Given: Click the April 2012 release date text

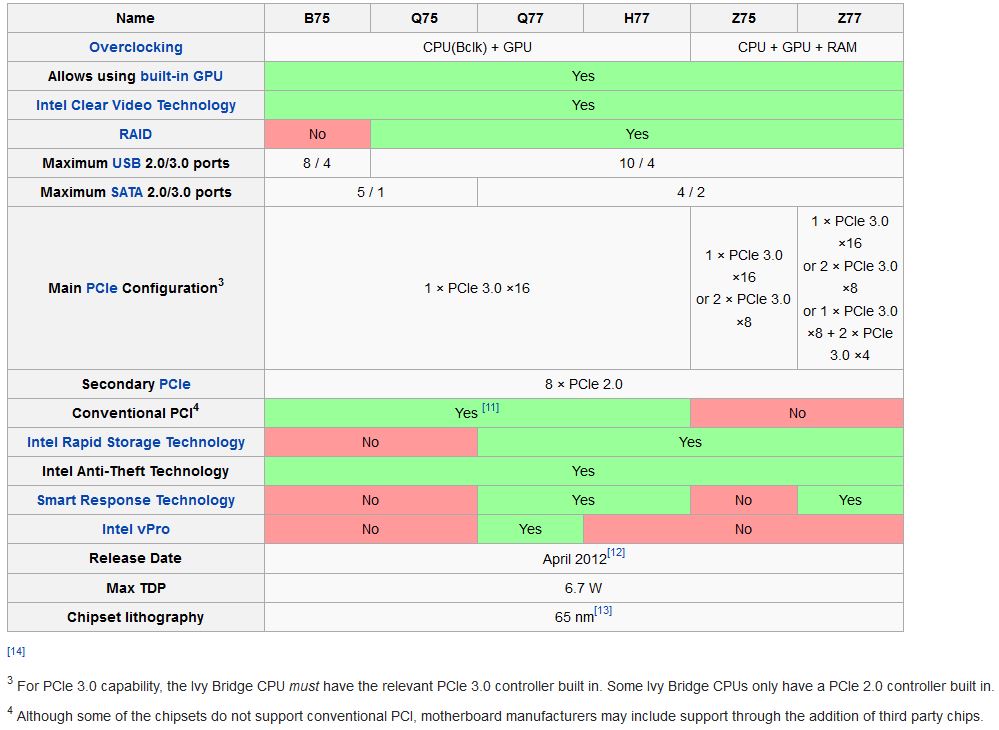Looking at the screenshot, I should [x=575, y=559].
